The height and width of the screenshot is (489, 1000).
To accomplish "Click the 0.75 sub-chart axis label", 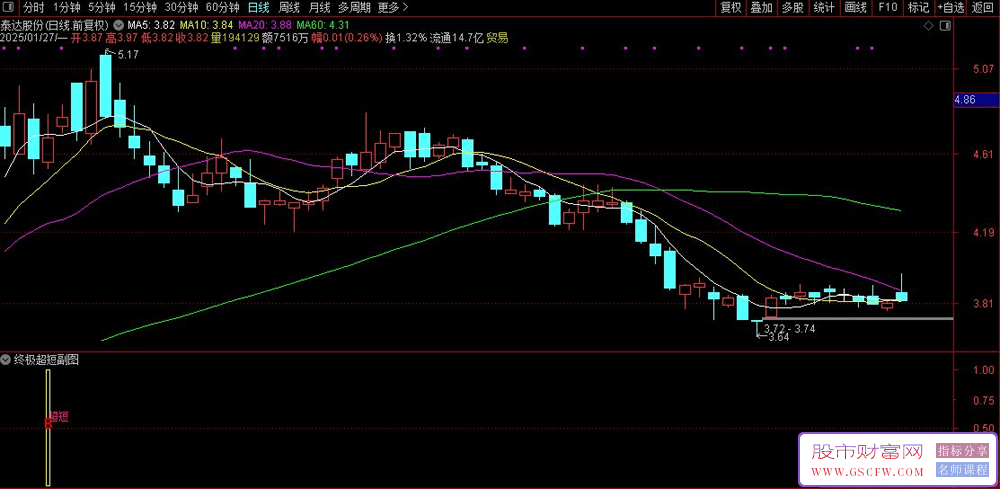I will [985, 400].
